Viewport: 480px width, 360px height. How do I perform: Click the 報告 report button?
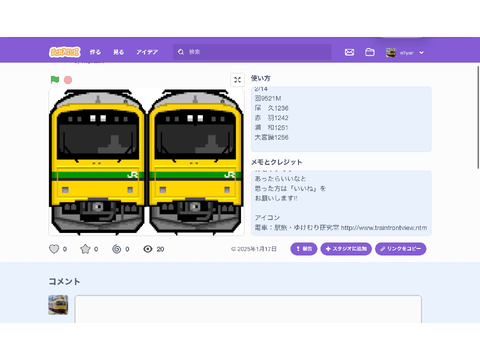pos(304,249)
